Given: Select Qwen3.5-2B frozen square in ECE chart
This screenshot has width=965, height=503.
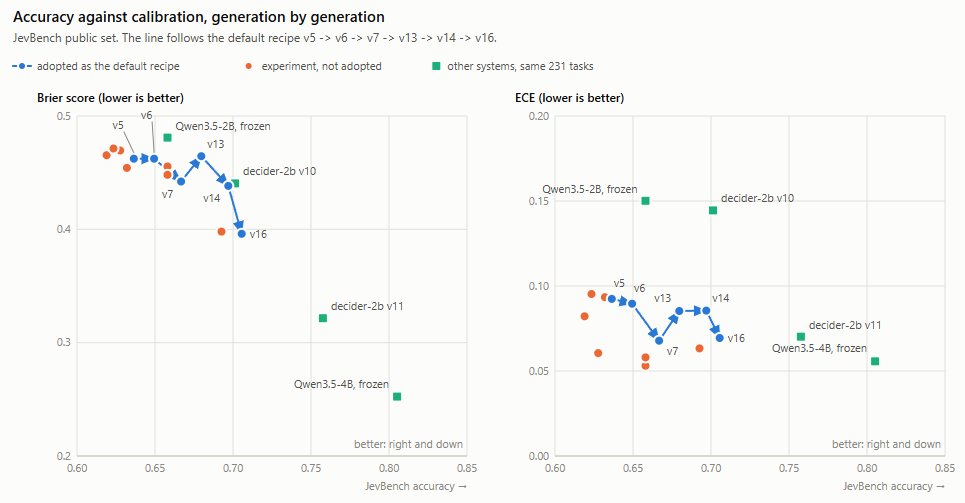Looking at the screenshot, I should click(646, 201).
